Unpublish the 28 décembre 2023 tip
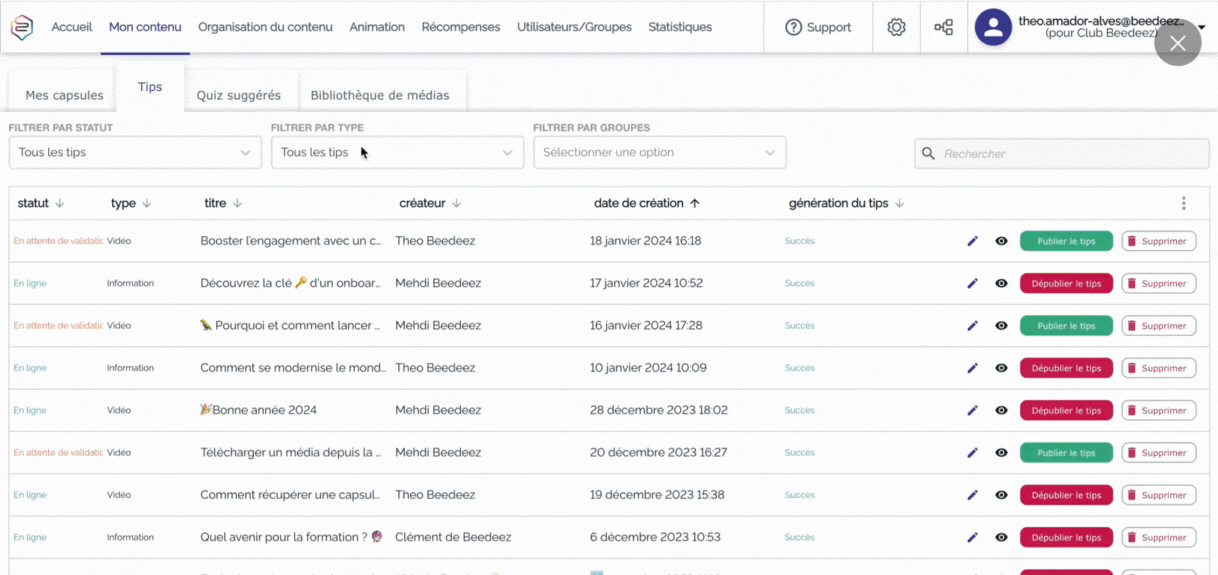The width and height of the screenshot is (1218, 575). click(1066, 410)
